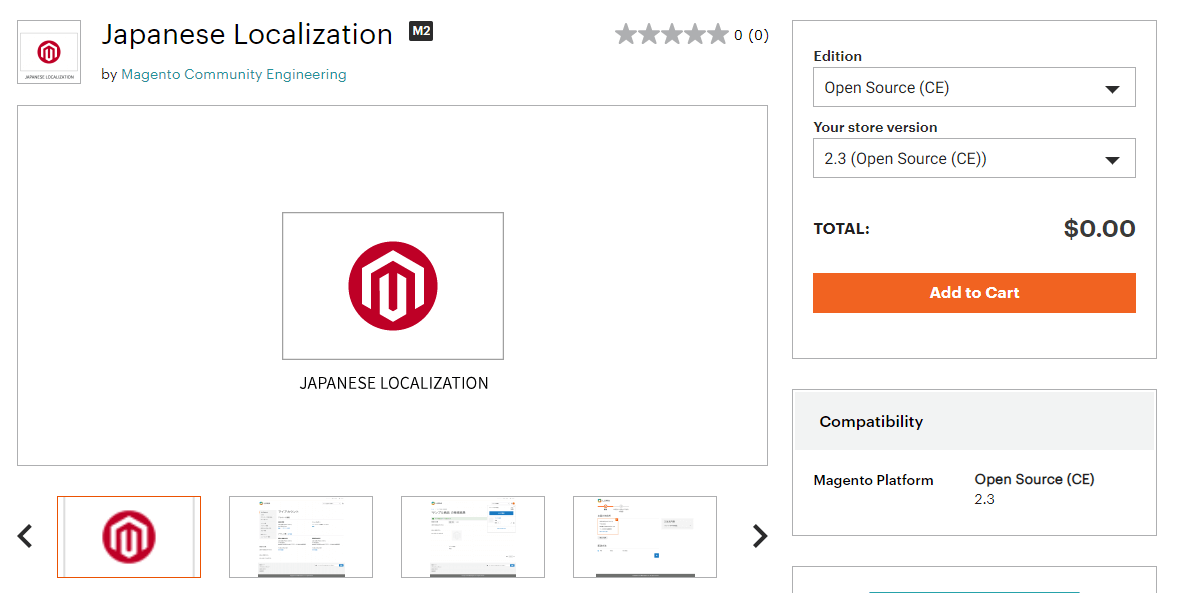Open the Your store version dropdown
Viewport: 1188px width, 593px height.
973,158
